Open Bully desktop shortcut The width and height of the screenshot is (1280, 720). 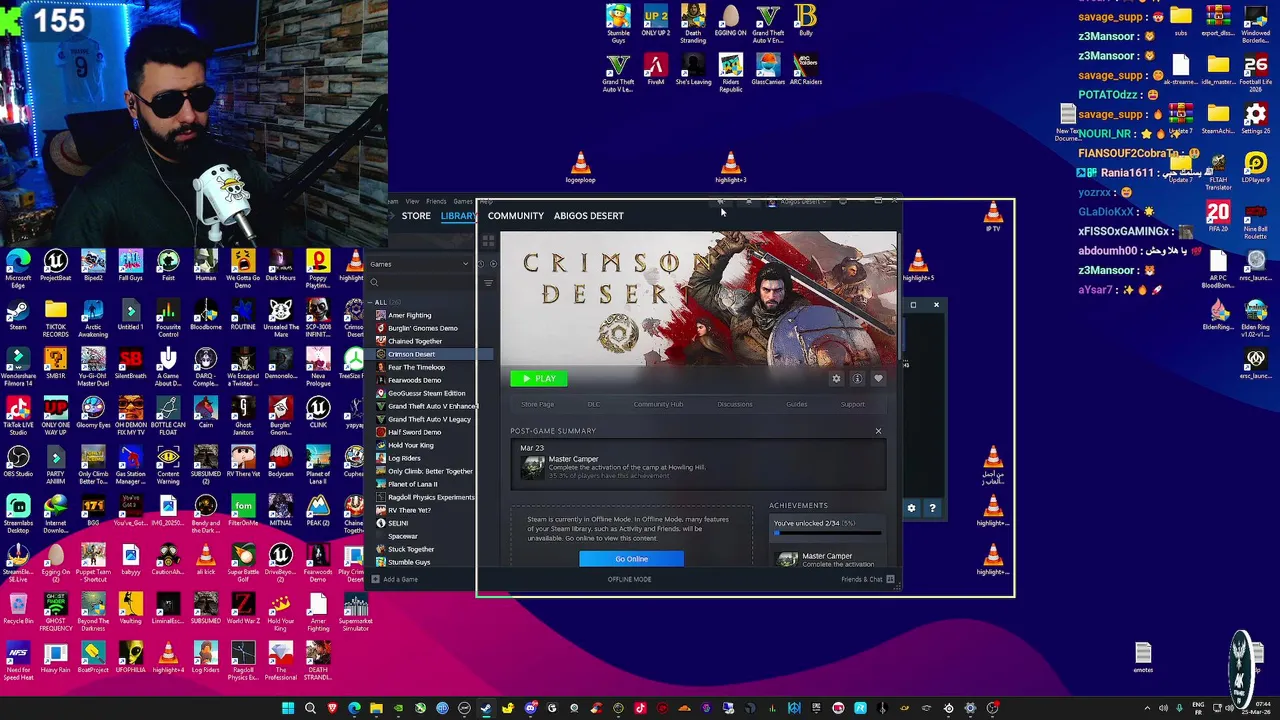coord(805,22)
